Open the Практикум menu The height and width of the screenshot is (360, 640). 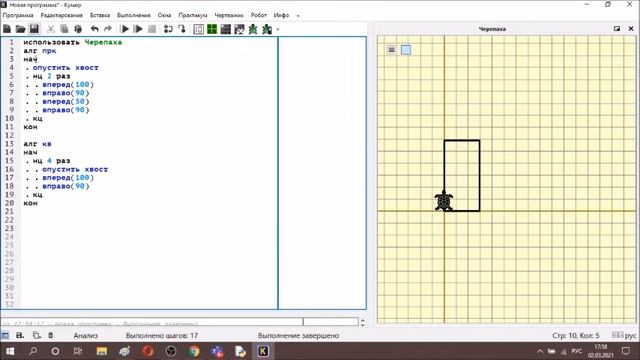click(193, 15)
